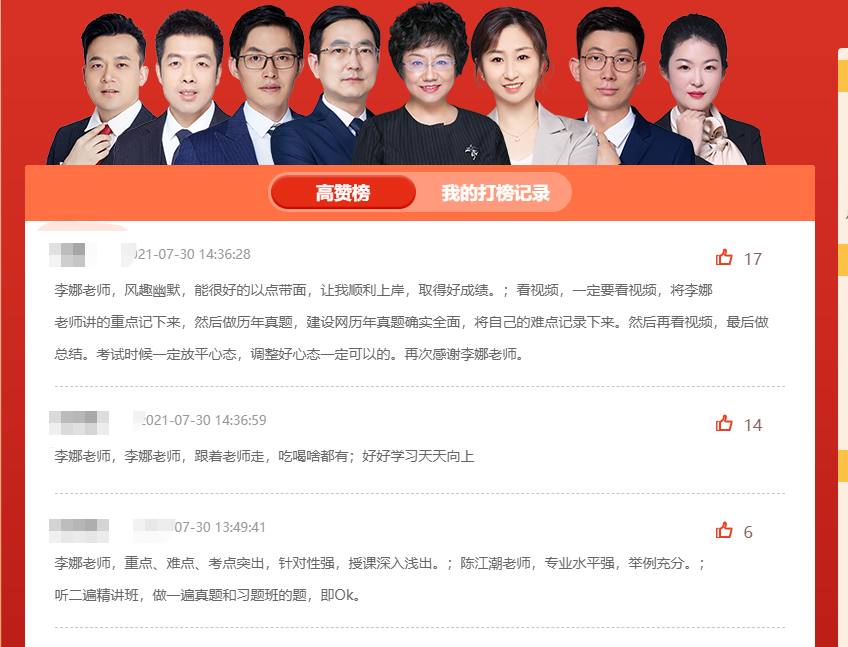Select the comment starting 李娜老师,风趣幽默
The image size is (848, 647).
411,322
